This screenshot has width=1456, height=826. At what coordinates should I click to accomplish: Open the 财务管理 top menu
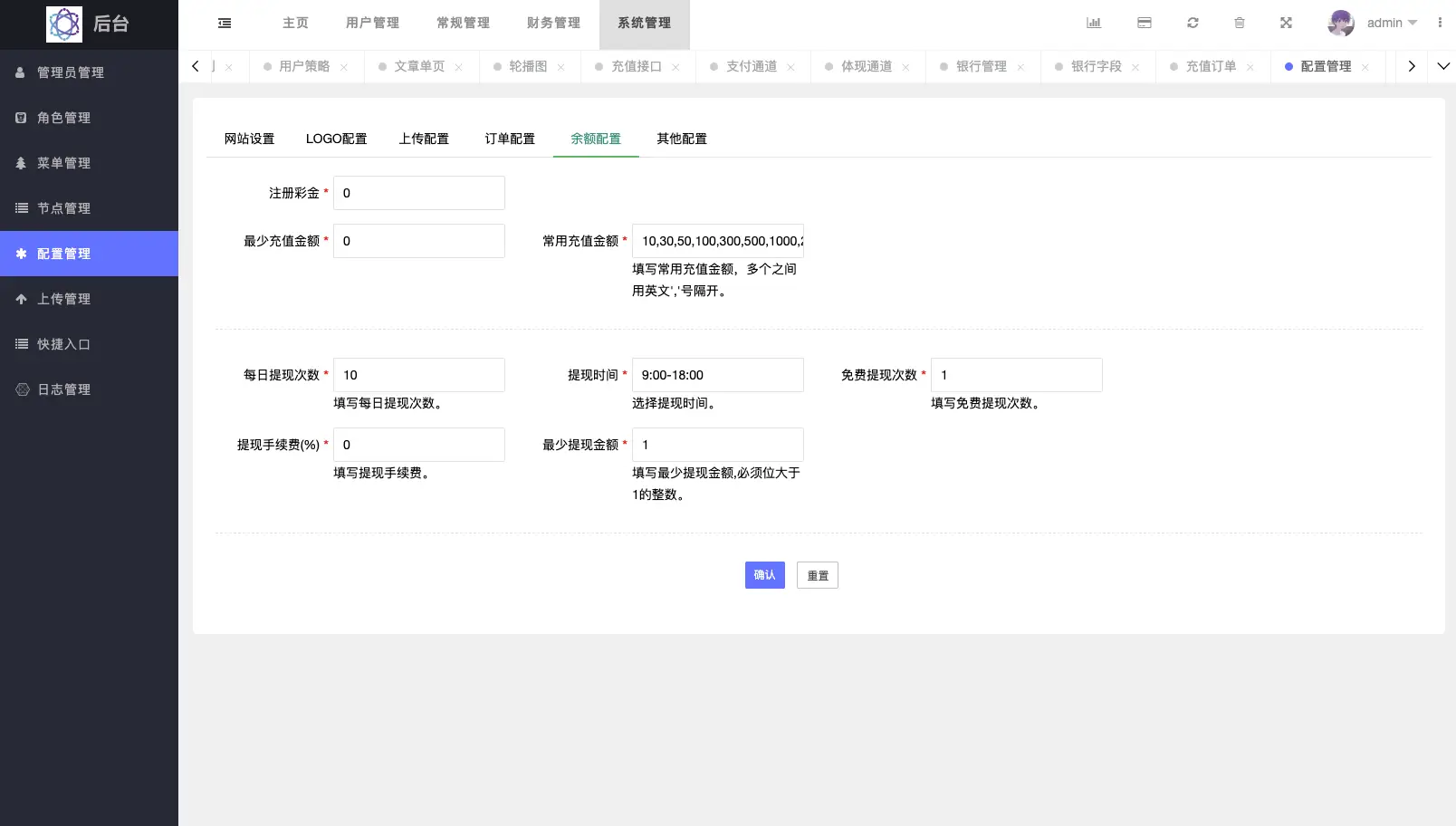(x=553, y=24)
